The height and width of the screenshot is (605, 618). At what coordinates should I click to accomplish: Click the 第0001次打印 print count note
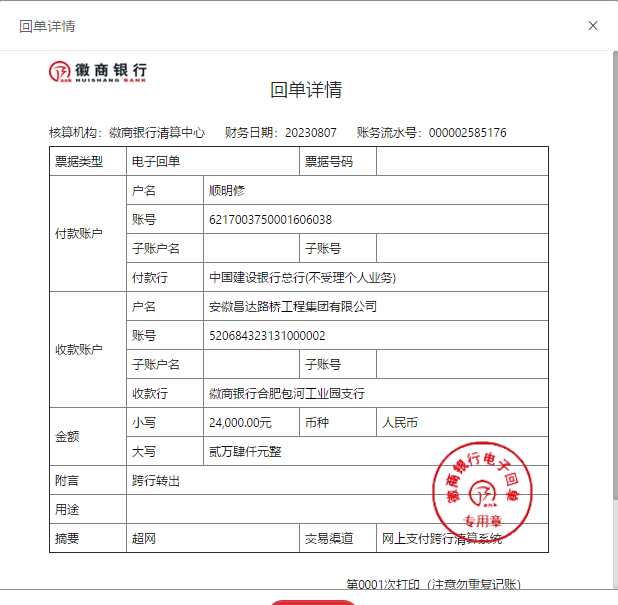[x=432, y=584]
